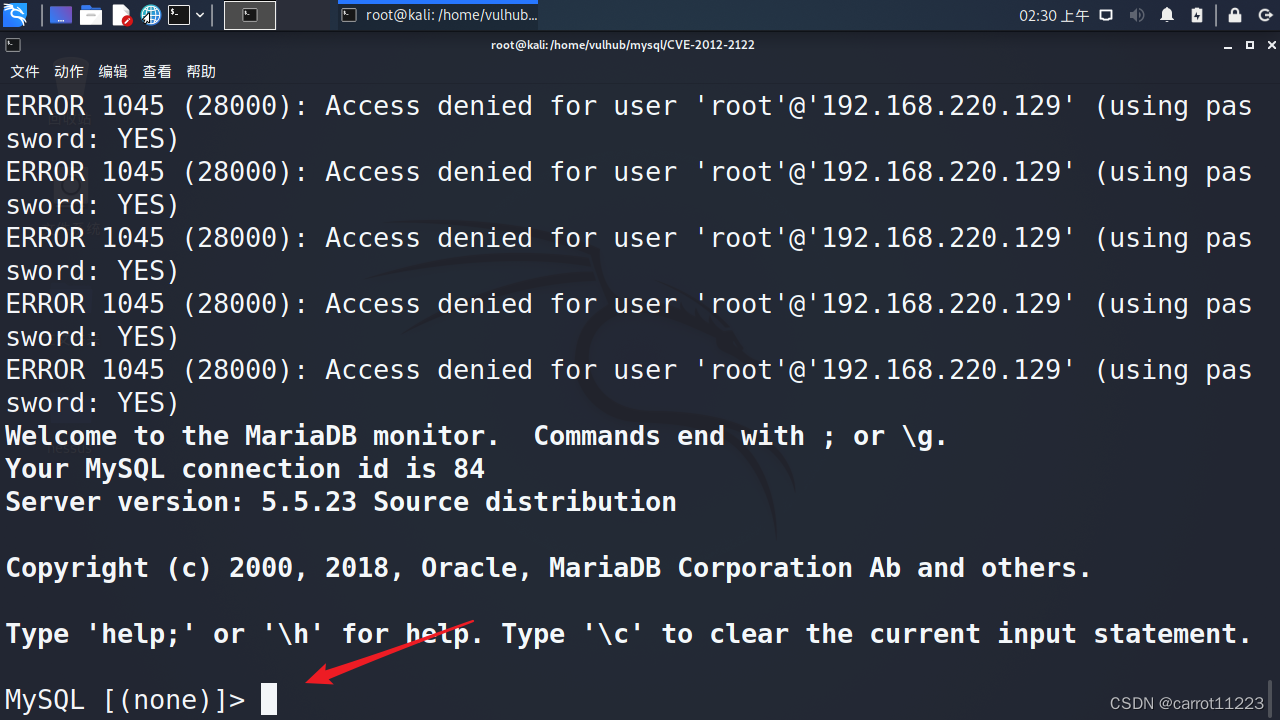
Task: Open the file manager from the taskbar
Action: click(90, 14)
